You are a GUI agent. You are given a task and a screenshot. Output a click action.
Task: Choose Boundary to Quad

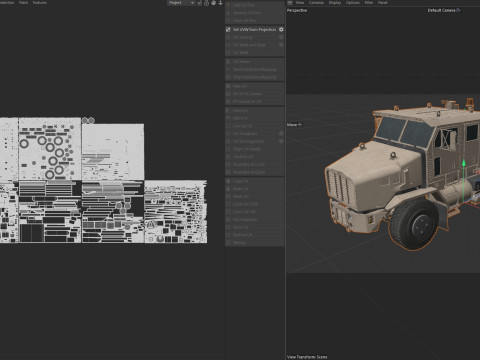click(255, 172)
